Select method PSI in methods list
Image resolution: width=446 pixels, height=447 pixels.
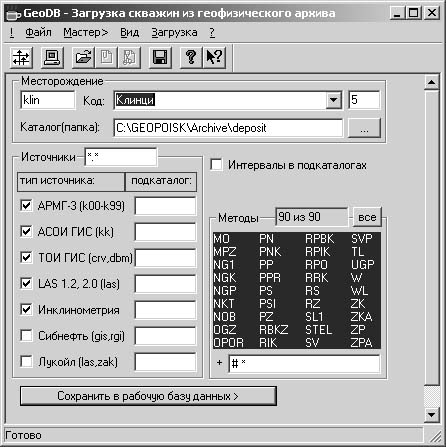[267, 304]
